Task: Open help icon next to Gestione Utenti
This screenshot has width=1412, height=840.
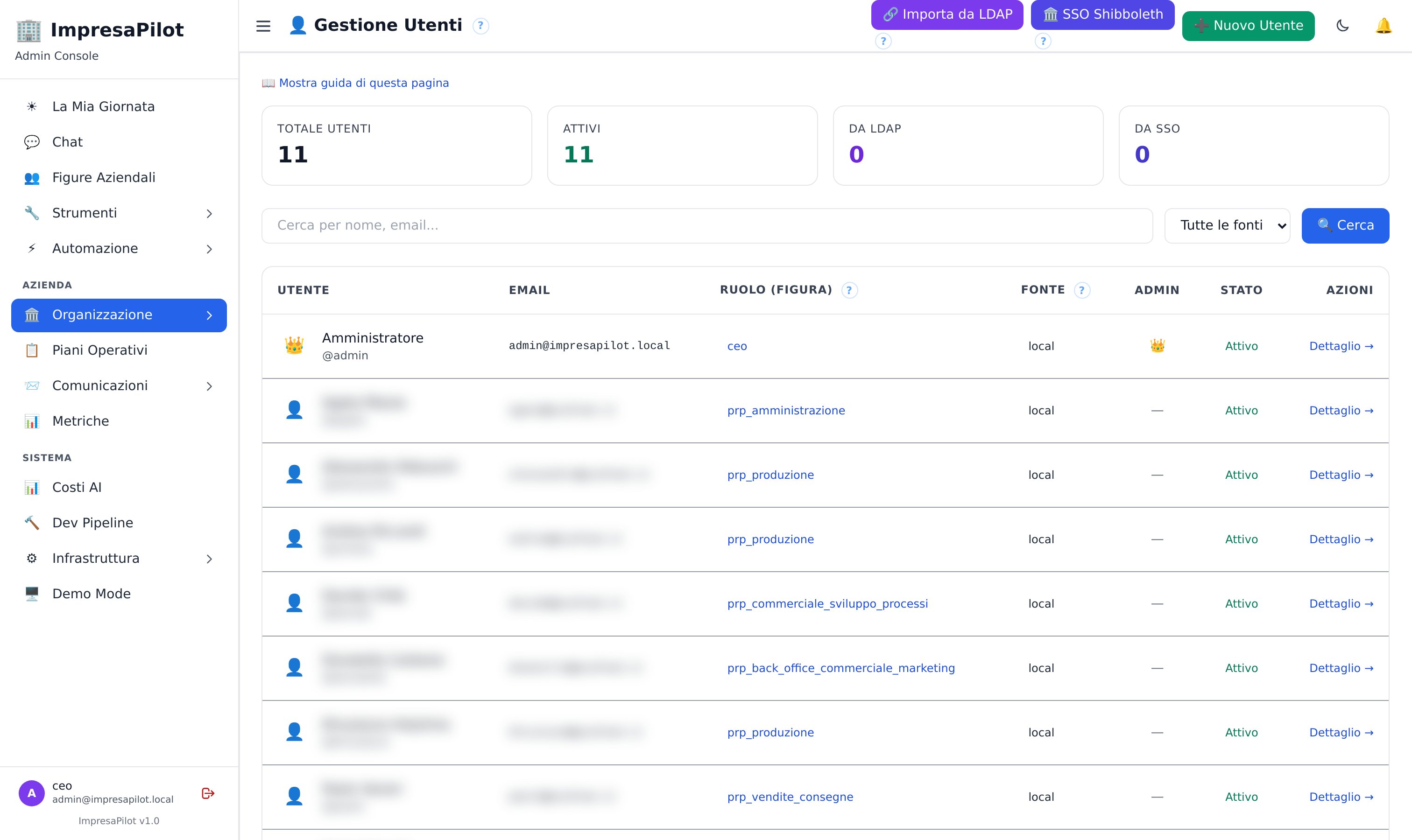Action: point(480,26)
